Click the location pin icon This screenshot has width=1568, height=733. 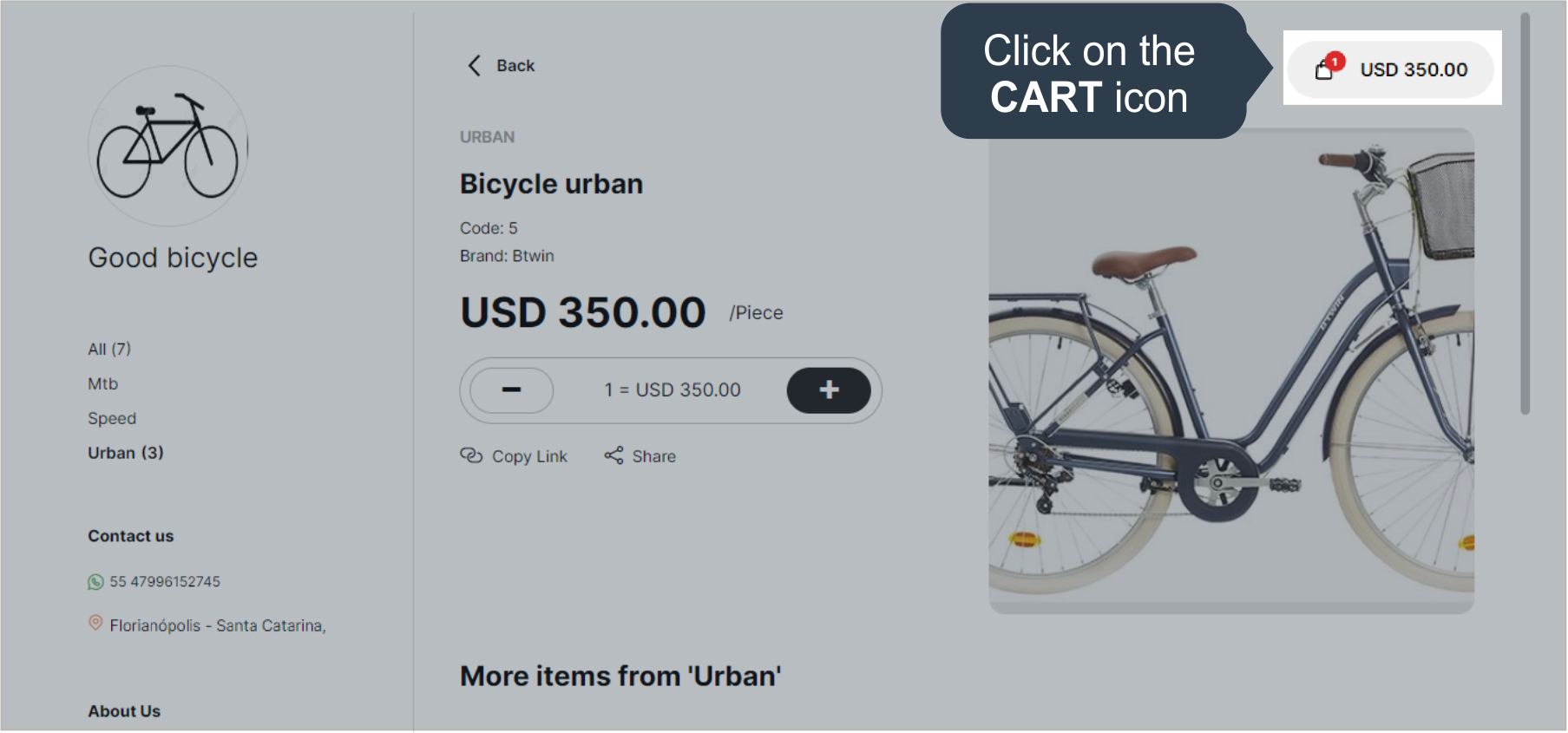point(95,623)
